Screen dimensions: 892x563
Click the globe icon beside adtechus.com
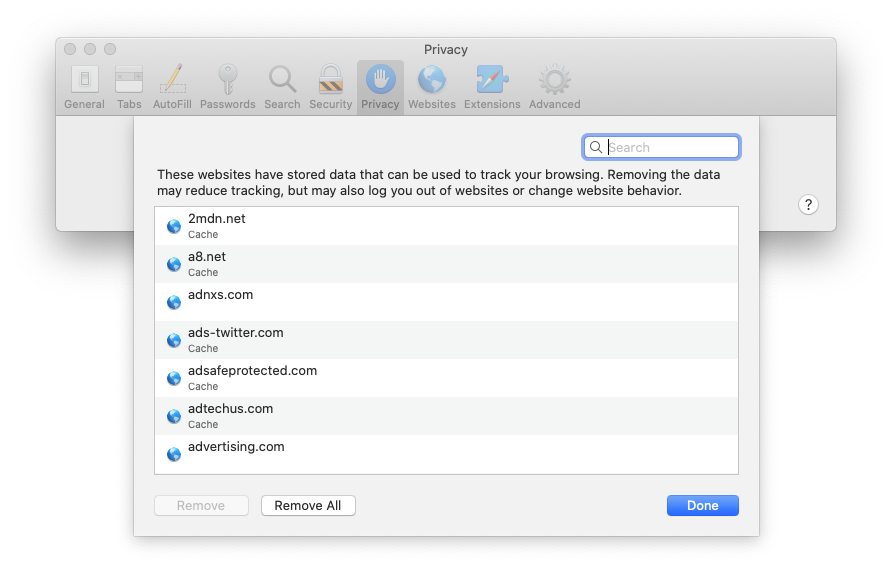(174, 416)
